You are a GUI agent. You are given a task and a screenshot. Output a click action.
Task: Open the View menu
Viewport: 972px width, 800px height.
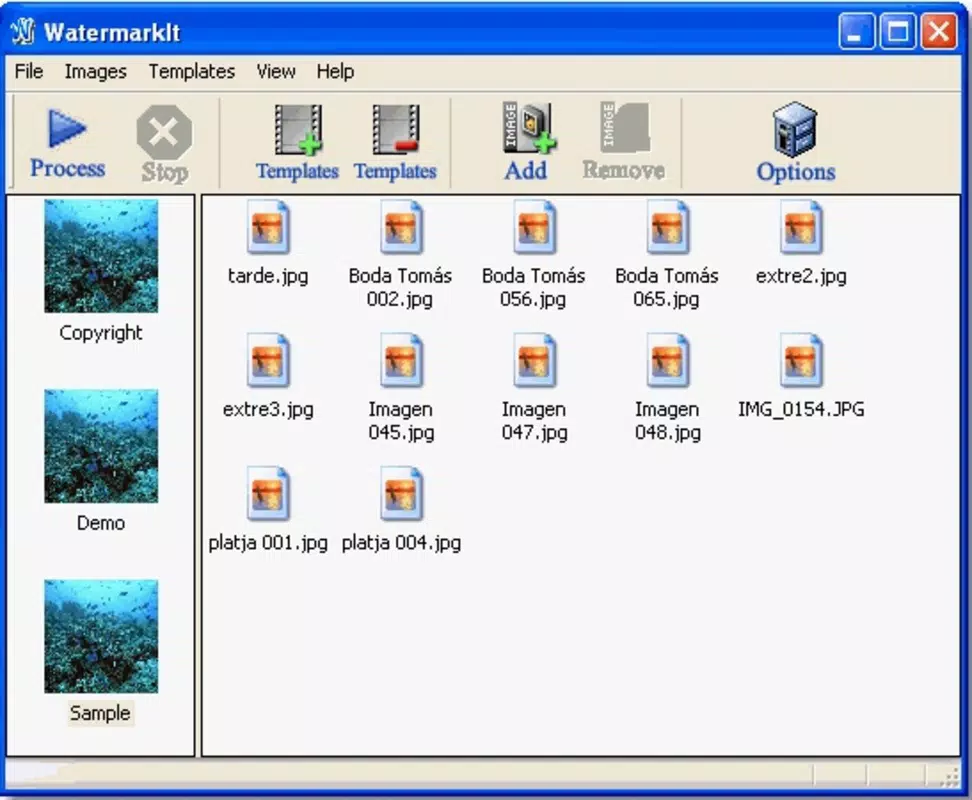[x=276, y=71]
